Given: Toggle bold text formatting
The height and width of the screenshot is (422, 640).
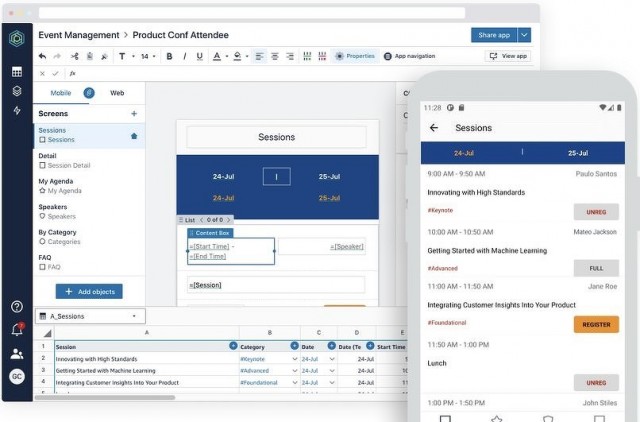Looking at the screenshot, I should pyautogui.click(x=169, y=56).
